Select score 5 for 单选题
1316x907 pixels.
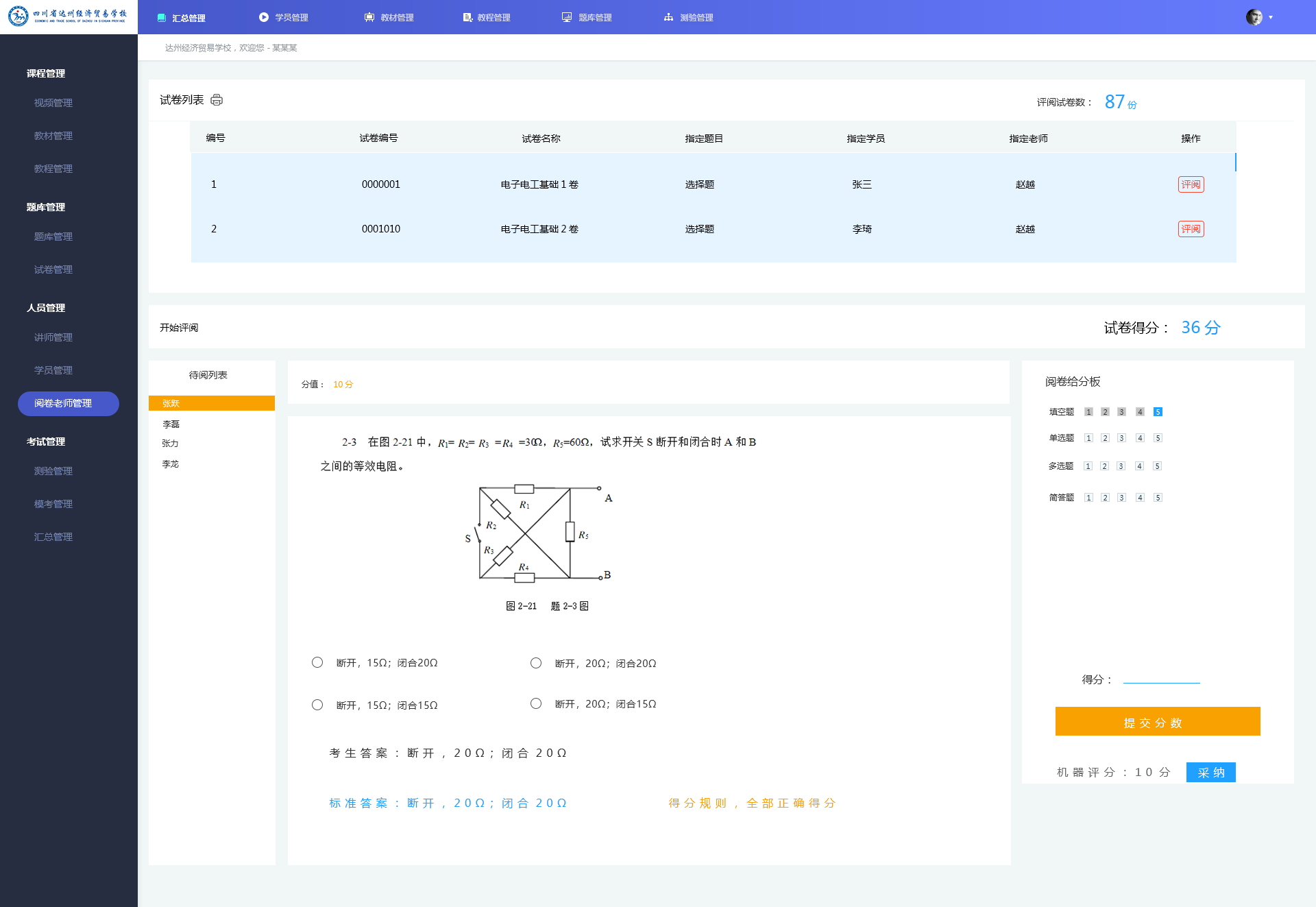click(1158, 438)
